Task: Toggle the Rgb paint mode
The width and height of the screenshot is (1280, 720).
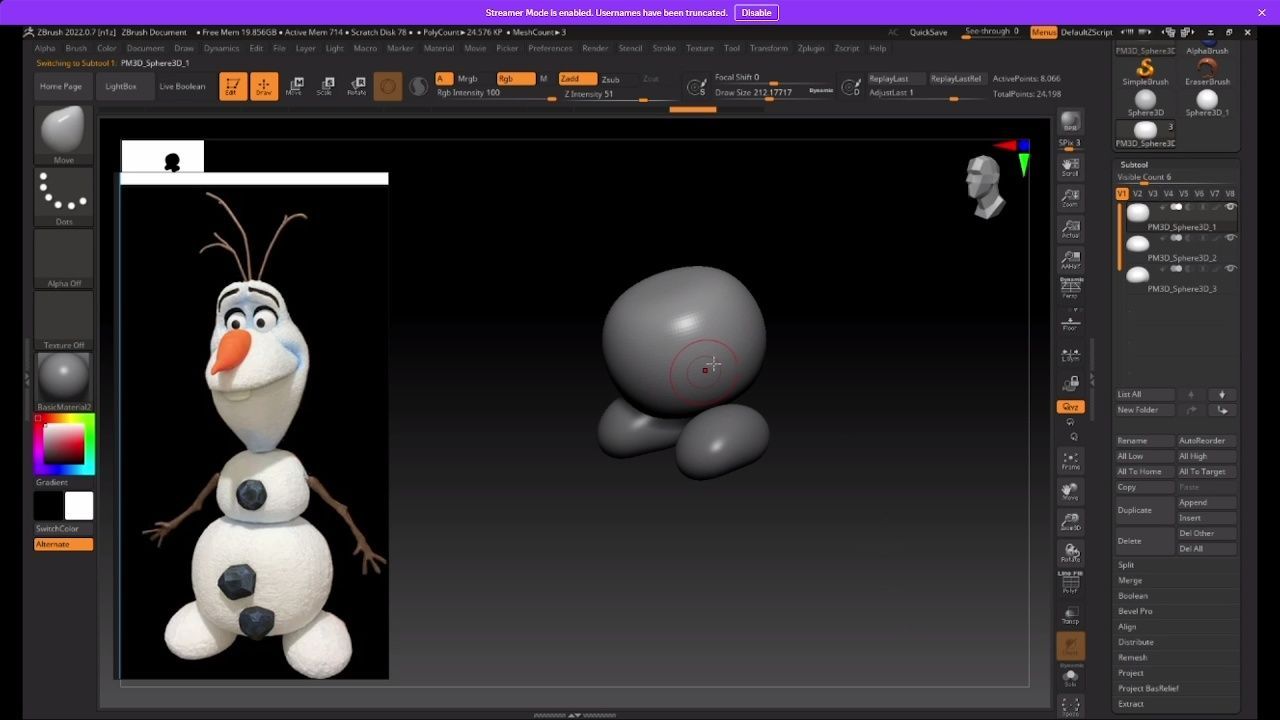Action: [515, 79]
